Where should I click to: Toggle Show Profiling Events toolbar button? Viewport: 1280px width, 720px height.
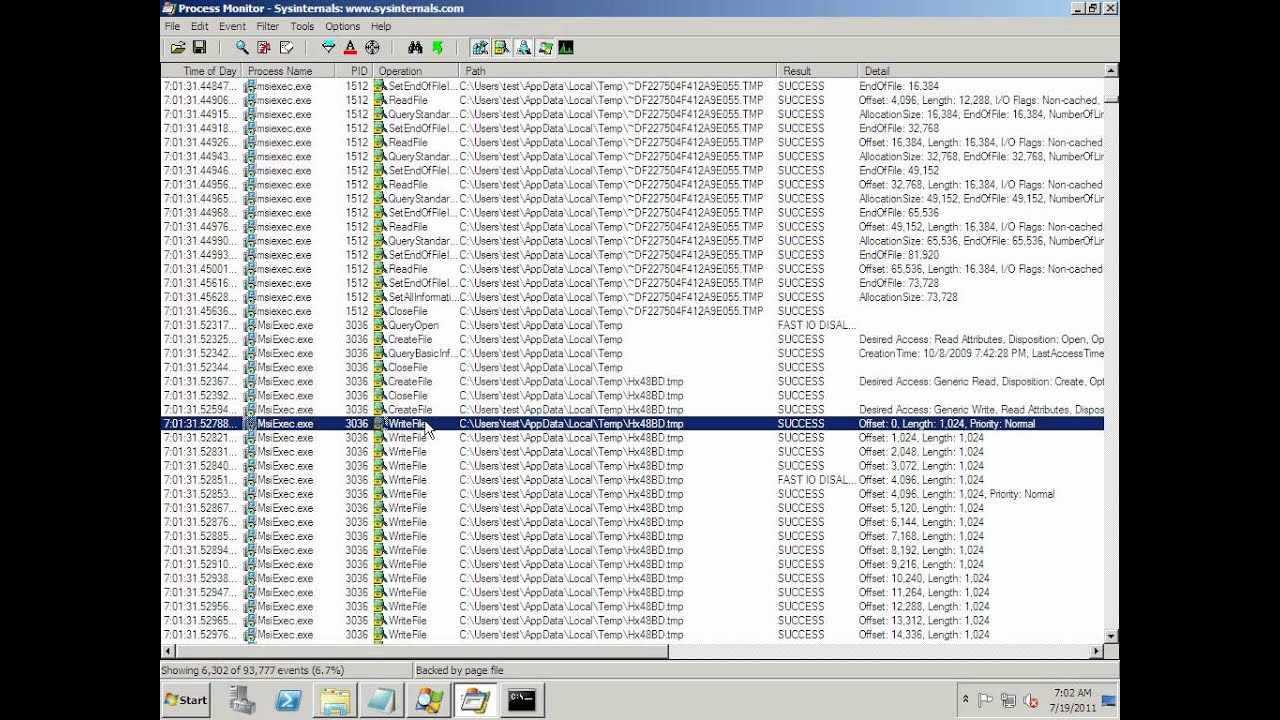pyautogui.click(x=566, y=47)
